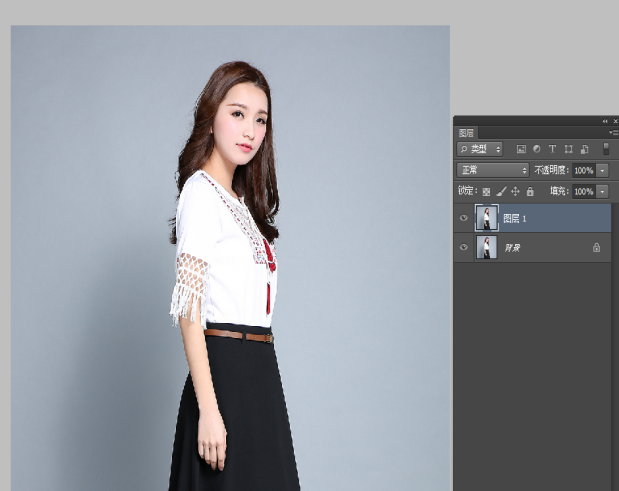This screenshot has height=491, width=619.
Task: Filter layers by pixel layer icon
Action: coord(521,149)
